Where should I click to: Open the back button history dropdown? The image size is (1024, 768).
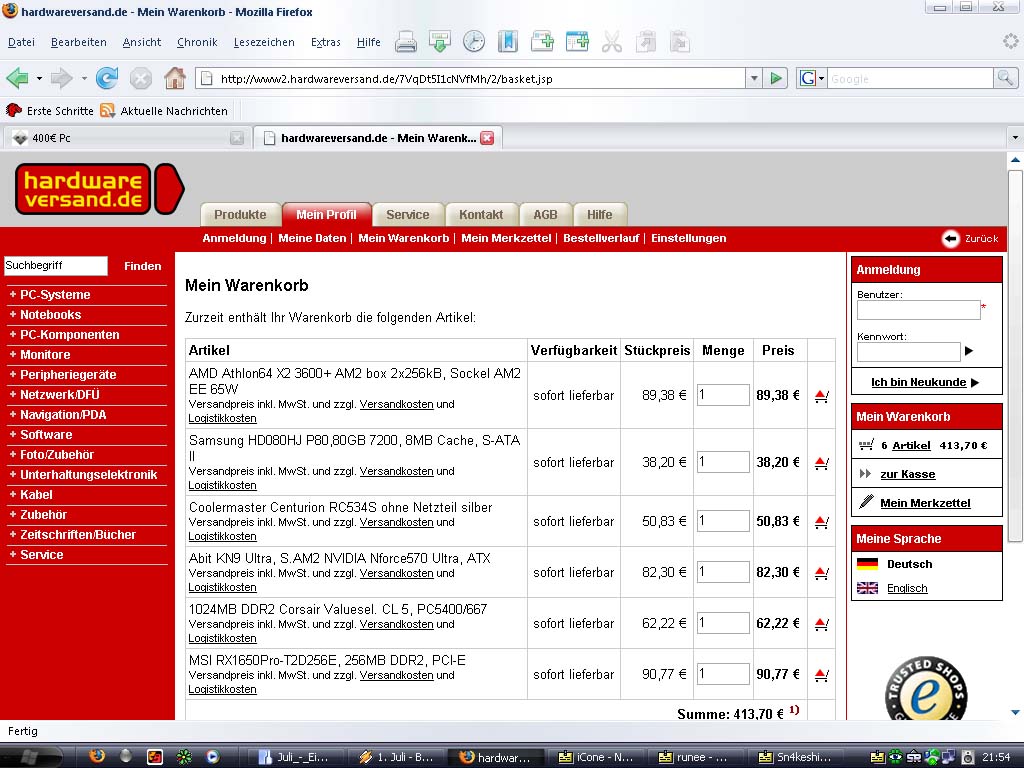tap(39, 78)
